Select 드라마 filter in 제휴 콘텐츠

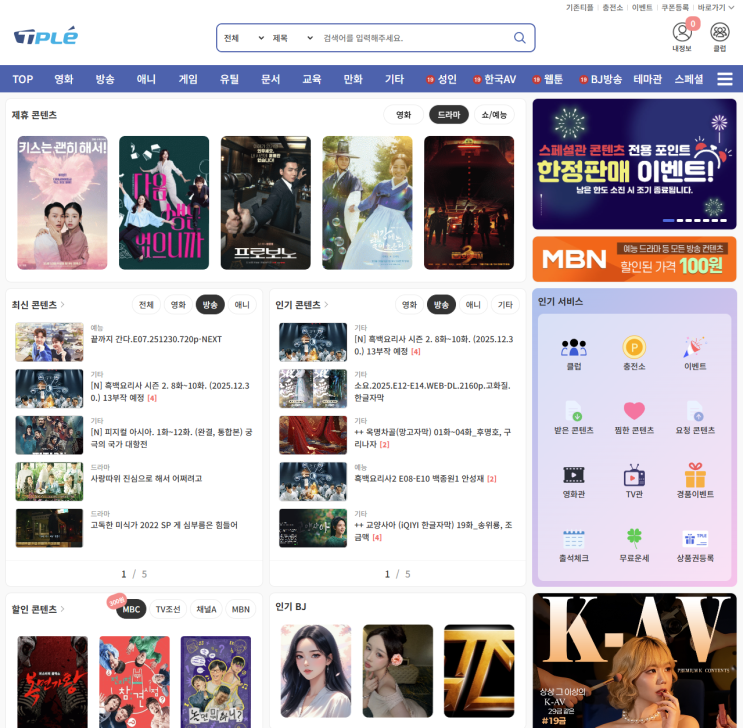448,115
